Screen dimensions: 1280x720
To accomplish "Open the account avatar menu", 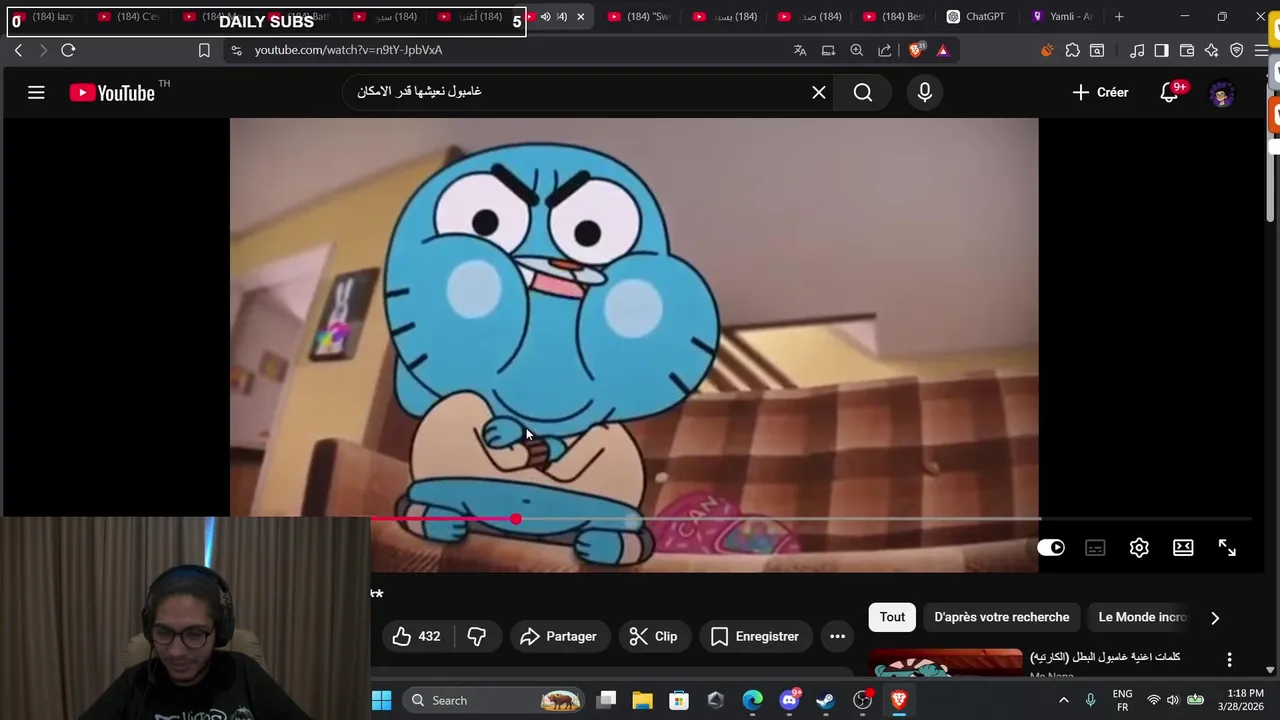I will pos(1221,93).
